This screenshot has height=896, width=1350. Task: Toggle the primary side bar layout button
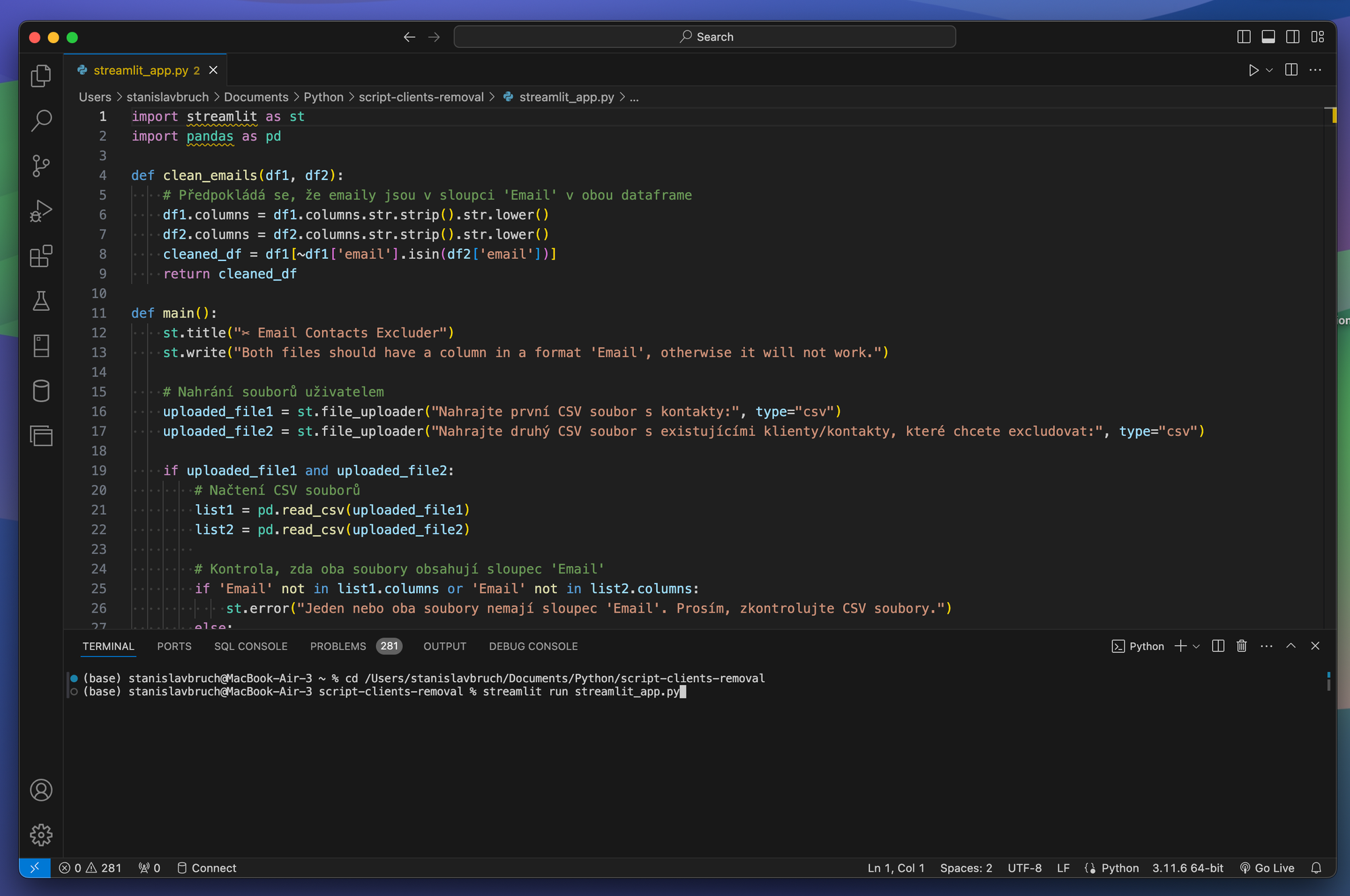[x=1243, y=36]
